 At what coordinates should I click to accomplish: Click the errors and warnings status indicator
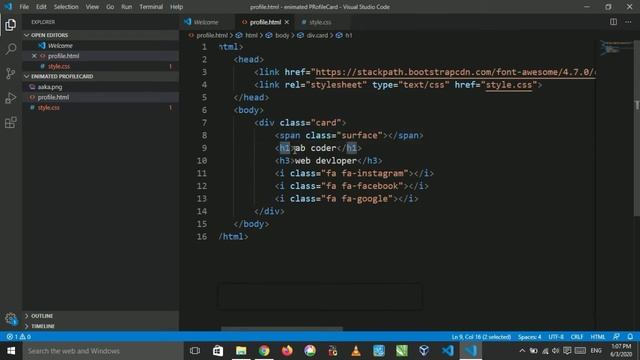pyautogui.click(x=18, y=337)
